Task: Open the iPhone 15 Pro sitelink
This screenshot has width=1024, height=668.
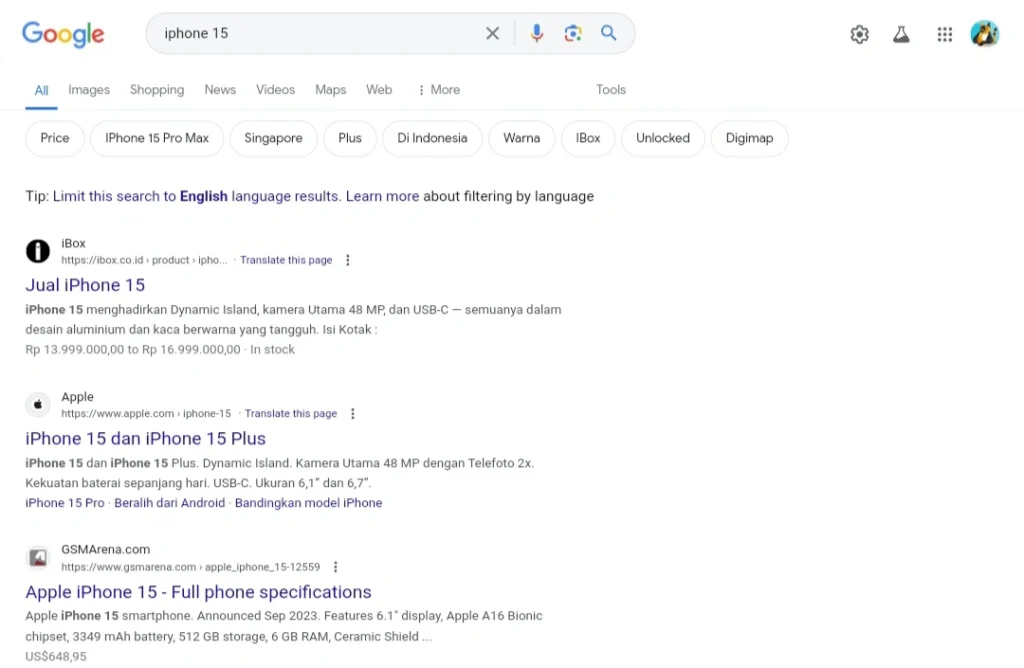Action: [x=65, y=503]
